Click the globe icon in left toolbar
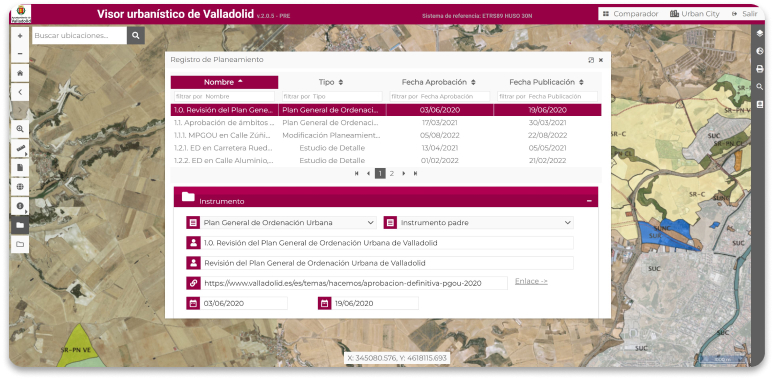This screenshot has height=379, width=773. click(20, 187)
